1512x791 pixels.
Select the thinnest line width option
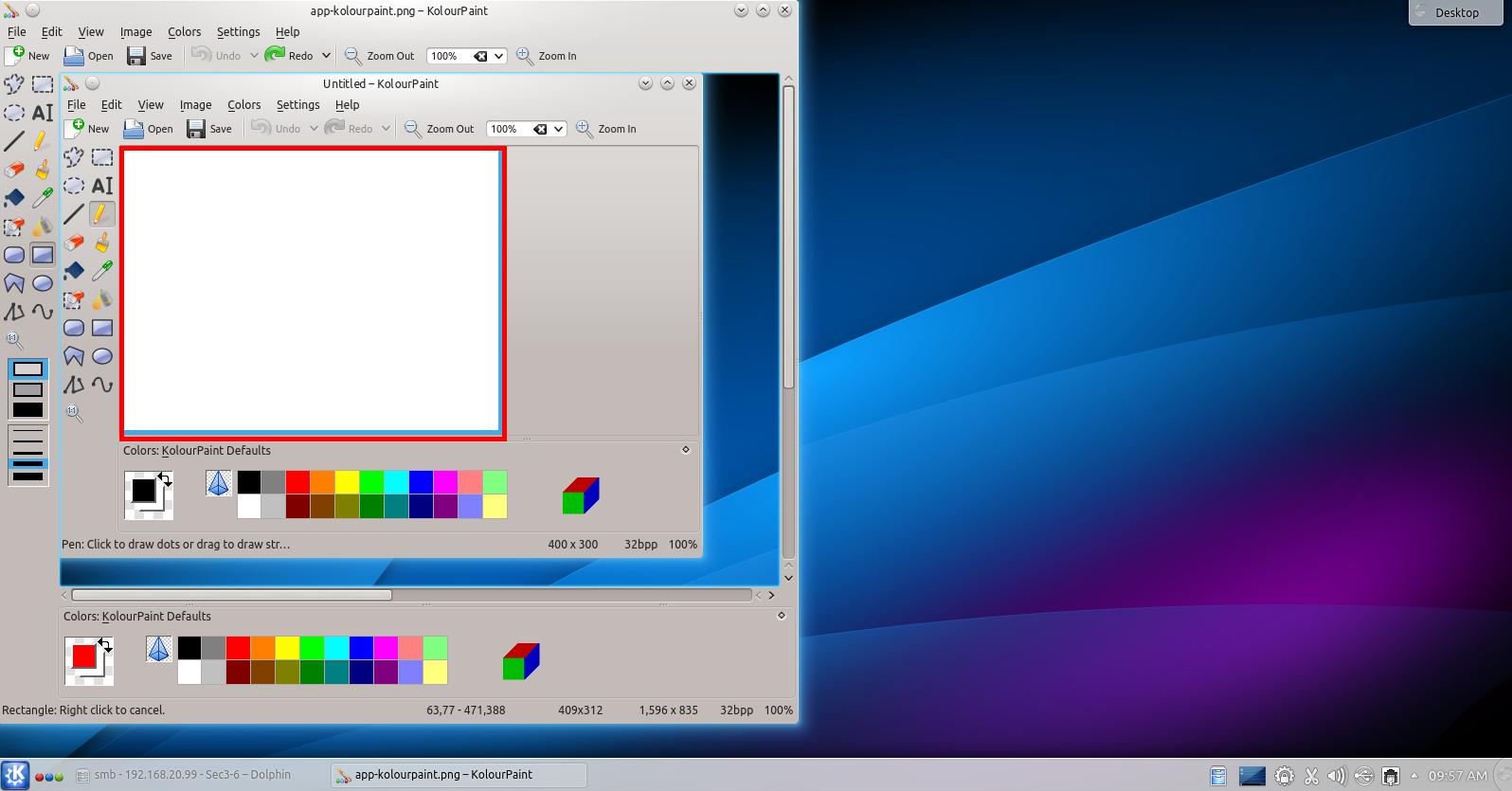pyautogui.click(x=27, y=431)
